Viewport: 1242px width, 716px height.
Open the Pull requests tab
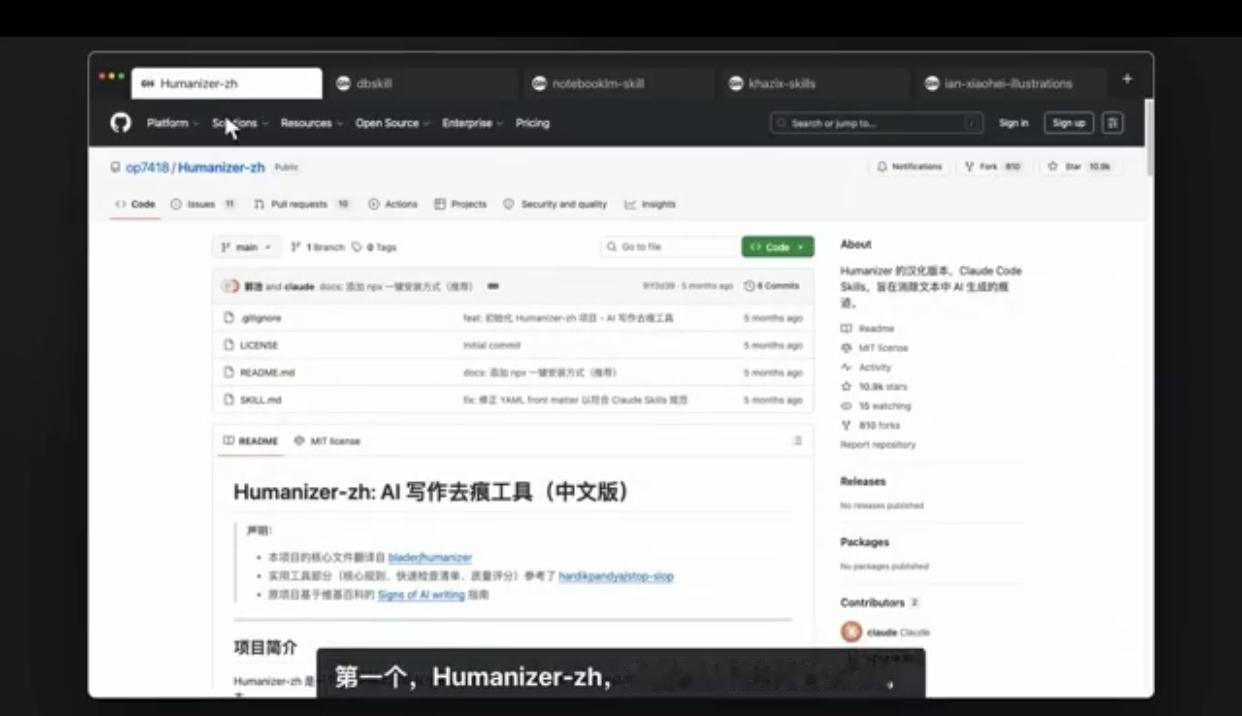302,204
